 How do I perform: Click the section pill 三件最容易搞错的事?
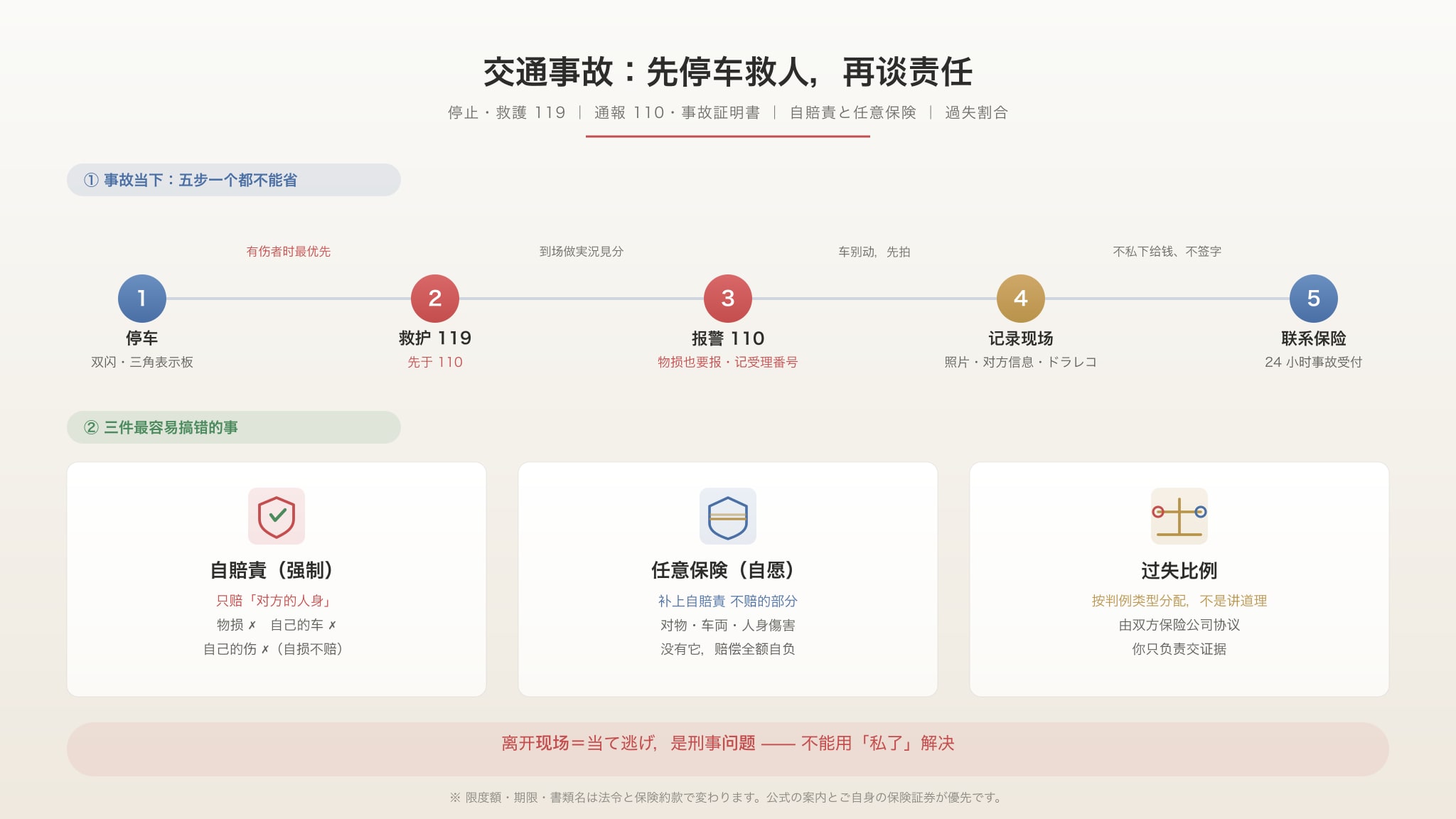234,427
